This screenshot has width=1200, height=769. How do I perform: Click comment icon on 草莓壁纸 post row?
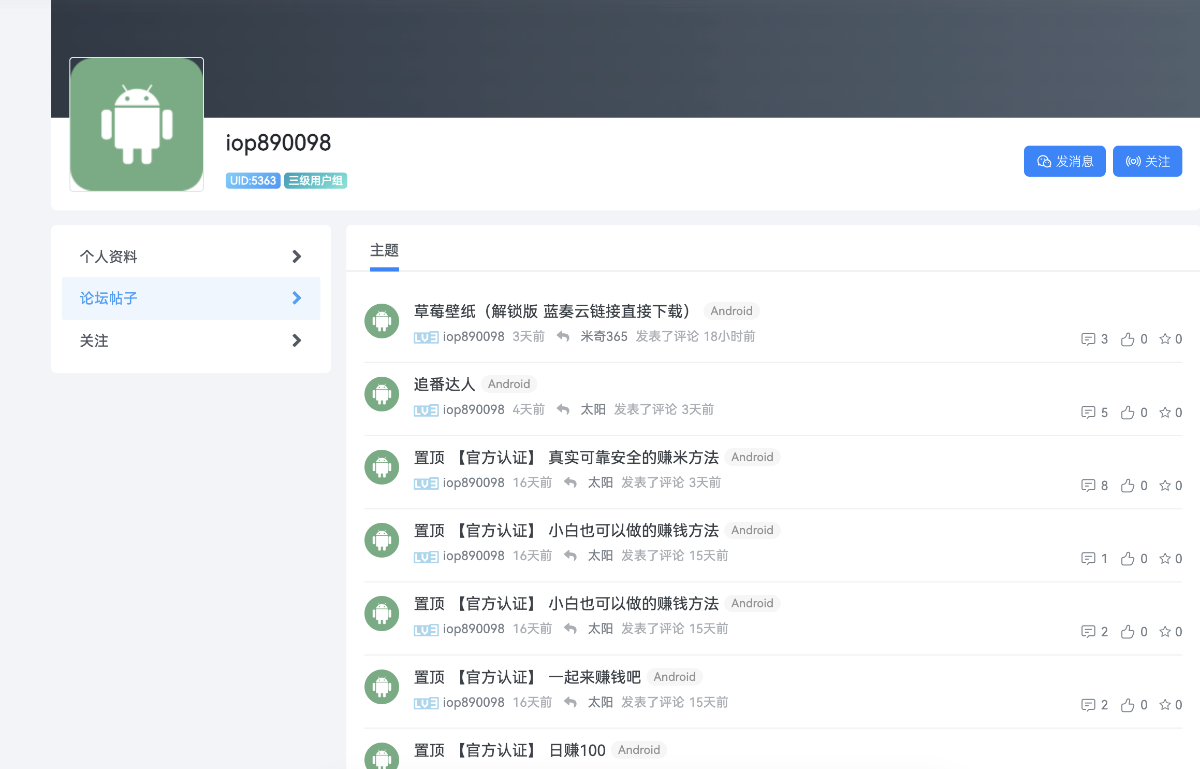pos(1088,339)
